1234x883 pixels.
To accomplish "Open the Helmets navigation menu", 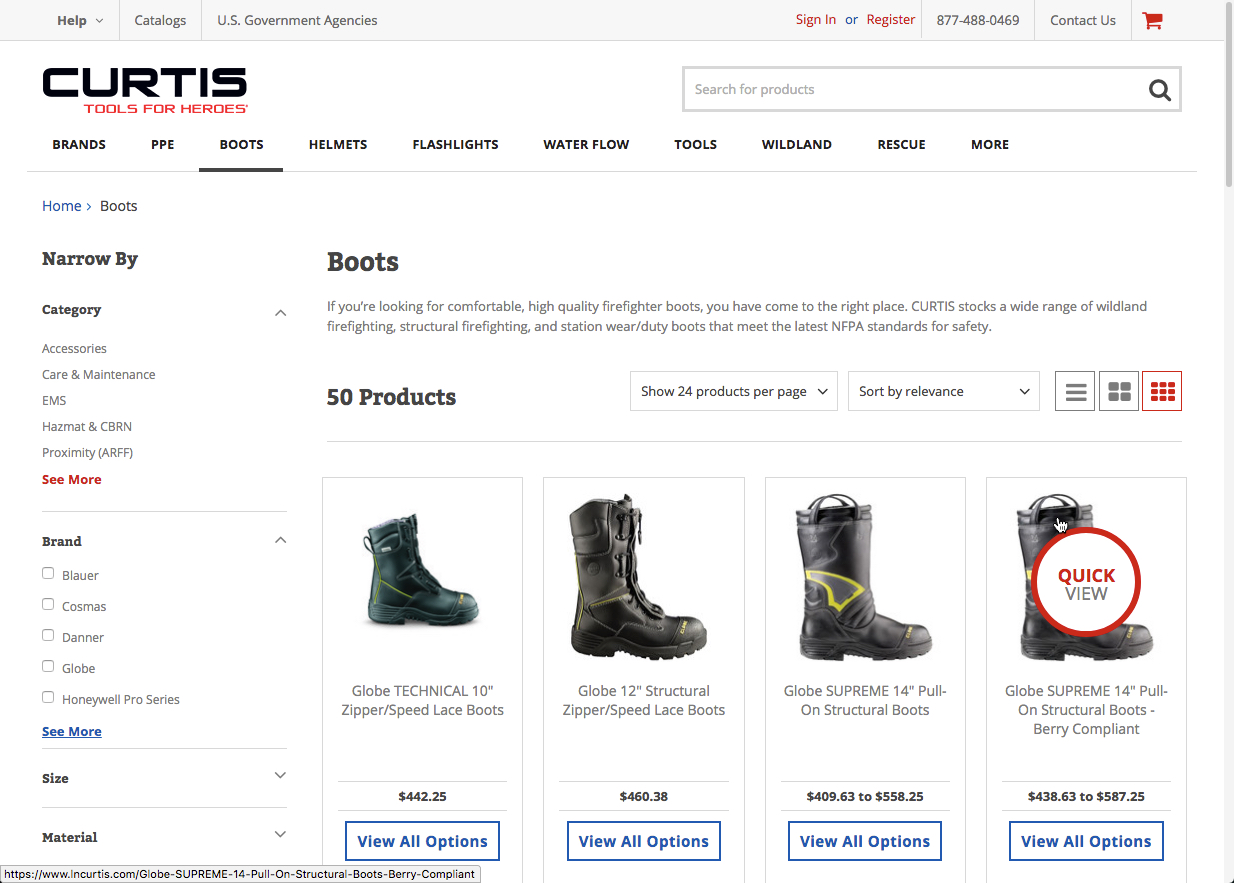I will (338, 145).
